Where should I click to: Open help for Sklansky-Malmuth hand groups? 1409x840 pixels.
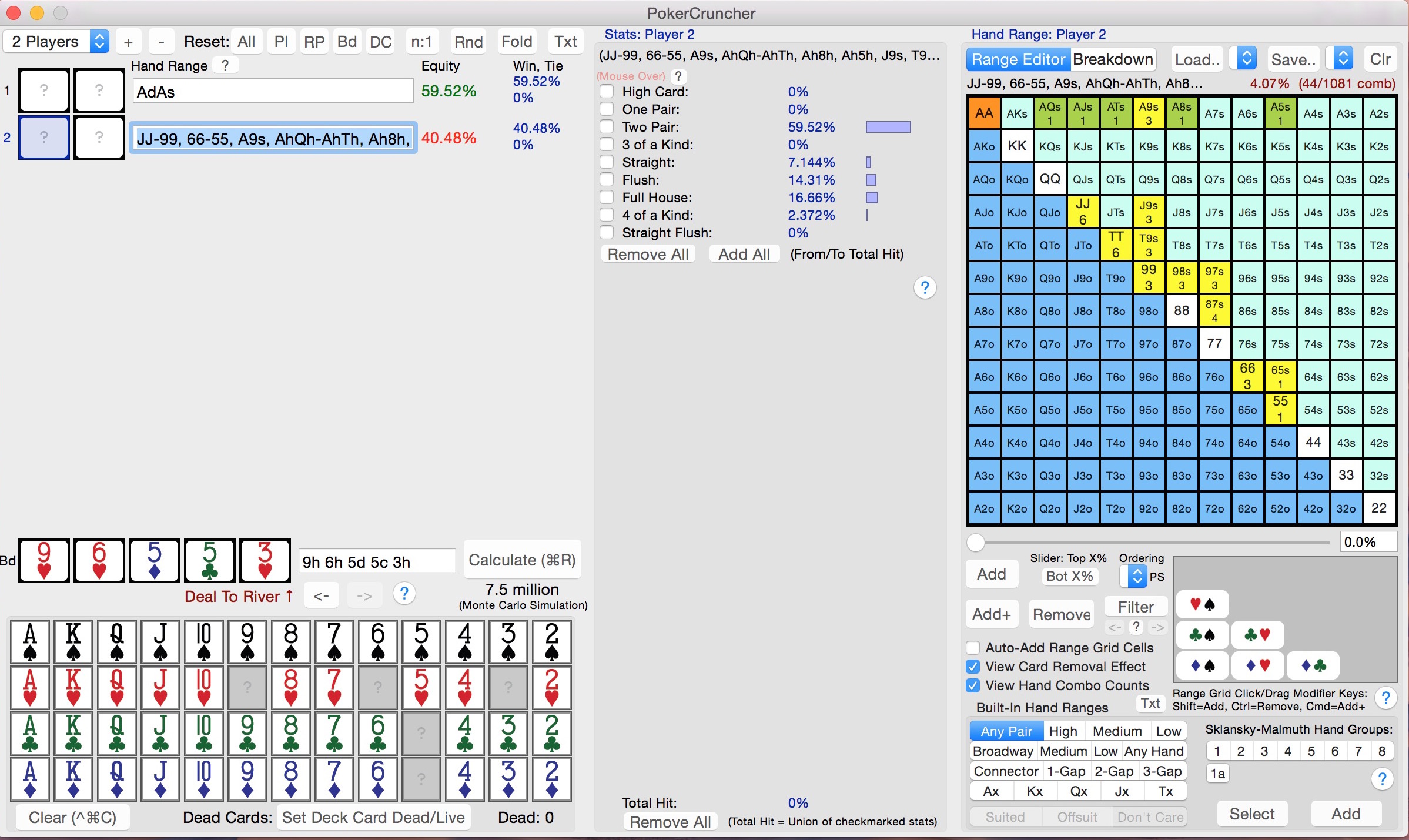[x=1382, y=779]
